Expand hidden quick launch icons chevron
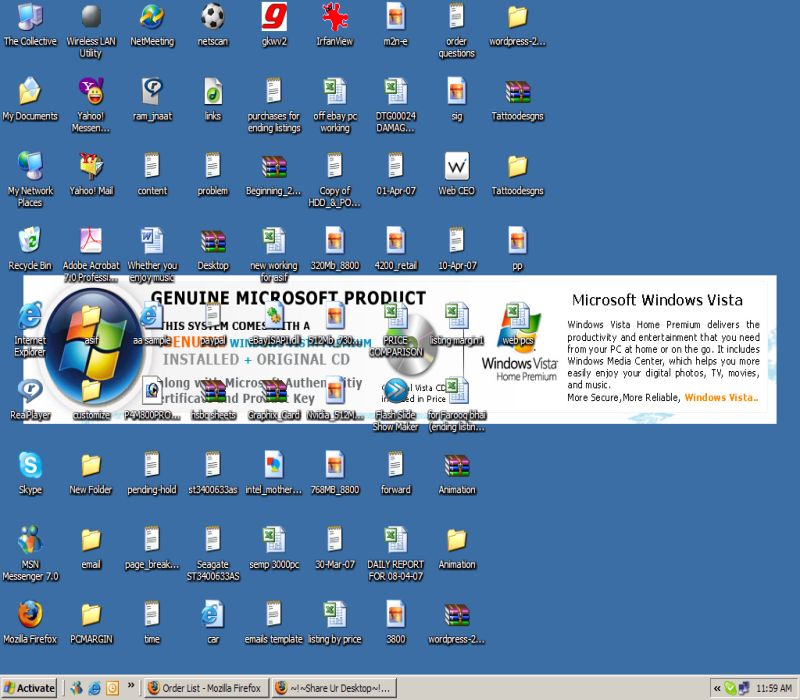 pos(131,685)
